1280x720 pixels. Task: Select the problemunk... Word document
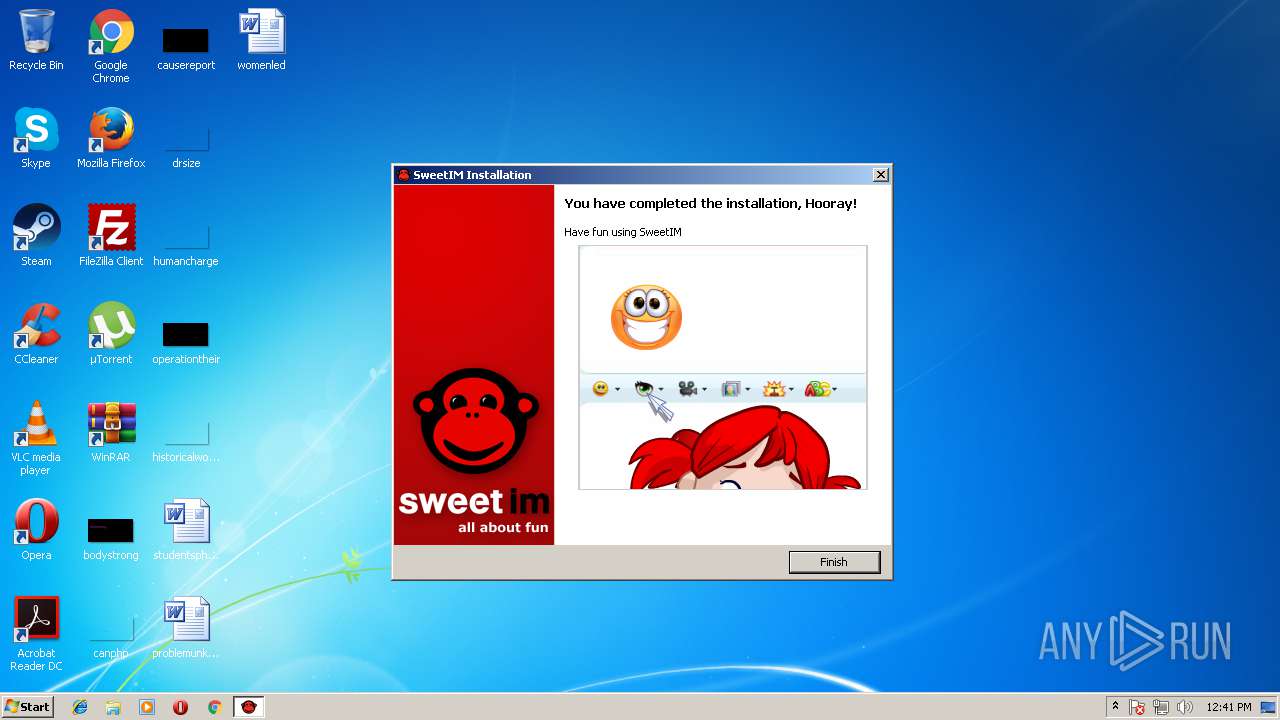click(186, 629)
